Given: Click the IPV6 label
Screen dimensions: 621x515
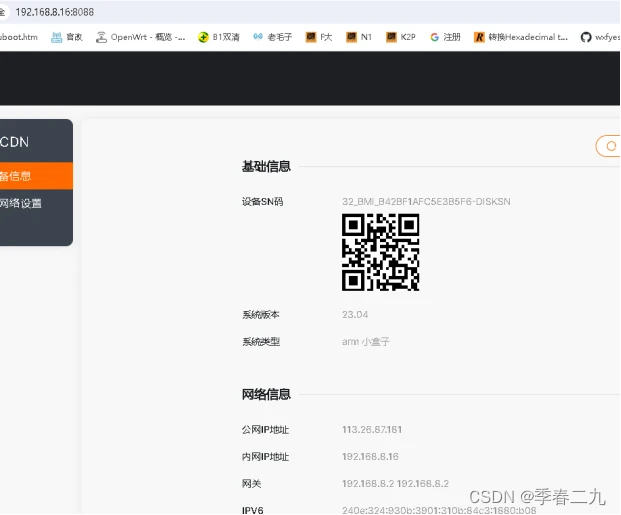Looking at the screenshot, I should tap(253, 510).
